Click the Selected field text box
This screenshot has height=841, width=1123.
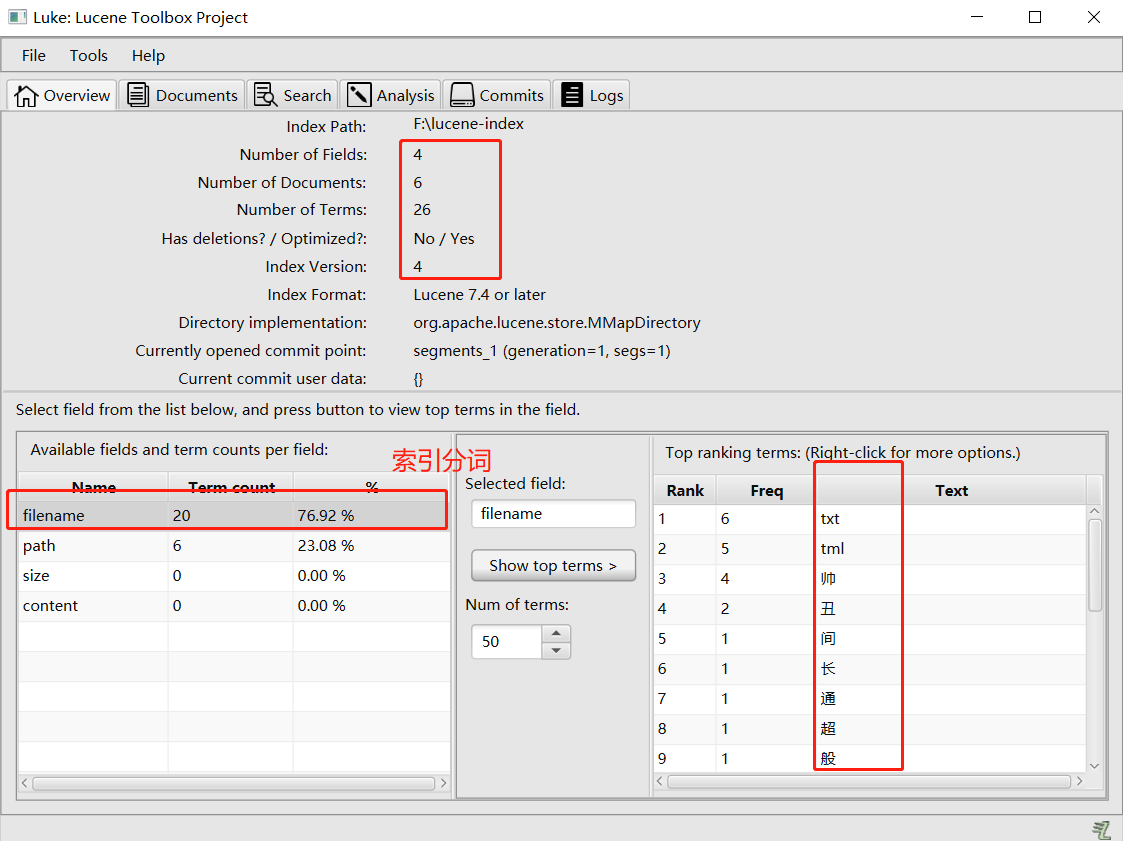point(553,514)
